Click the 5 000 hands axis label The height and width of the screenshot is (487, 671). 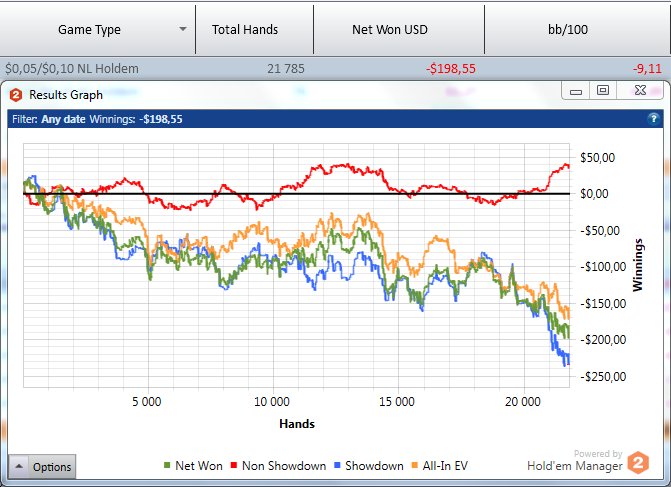(147, 401)
